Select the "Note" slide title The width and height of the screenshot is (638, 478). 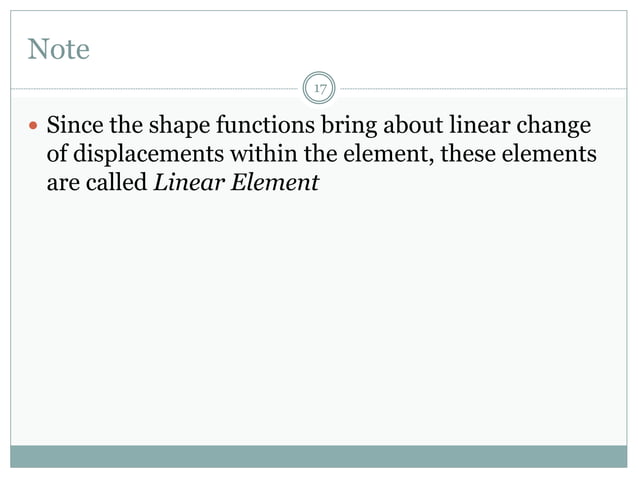pos(59,48)
